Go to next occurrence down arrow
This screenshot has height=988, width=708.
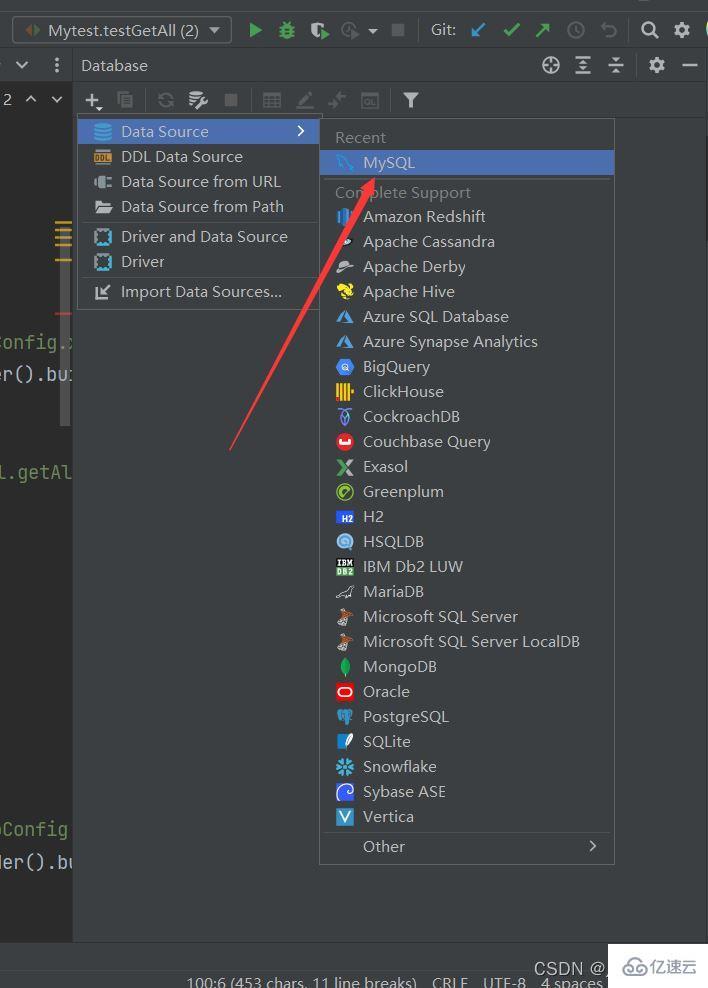[x=57, y=99]
